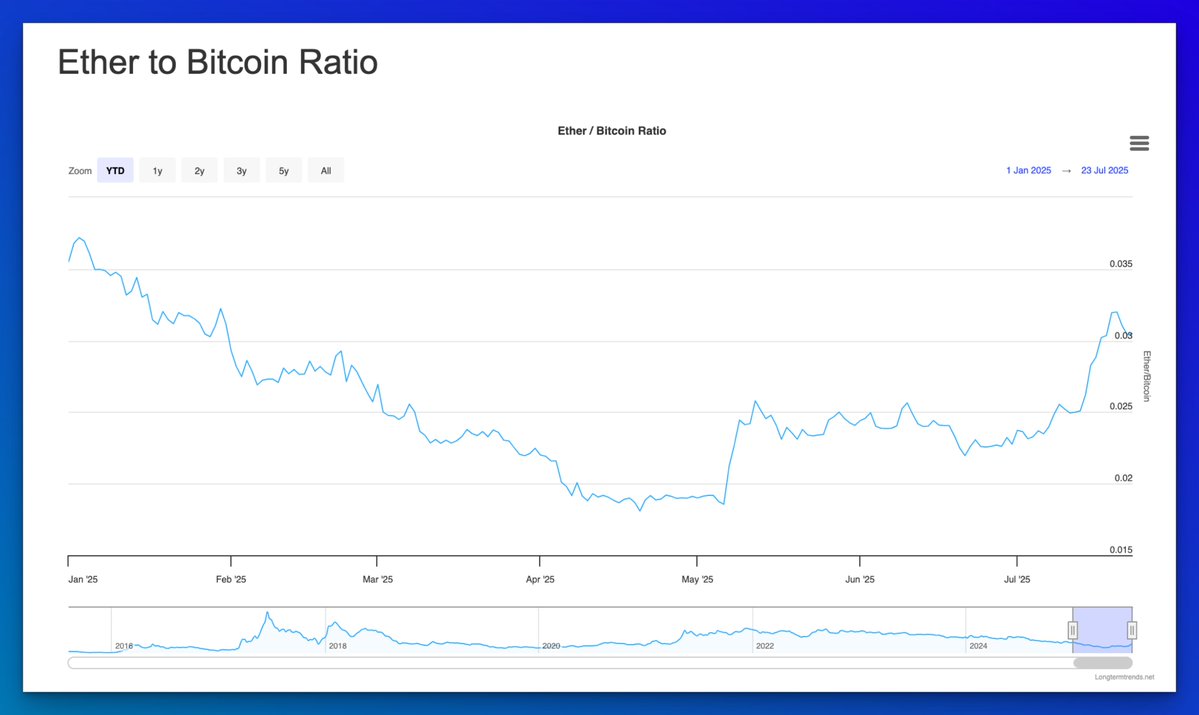Edit the end date 23 Jul 2025

click(1104, 171)
